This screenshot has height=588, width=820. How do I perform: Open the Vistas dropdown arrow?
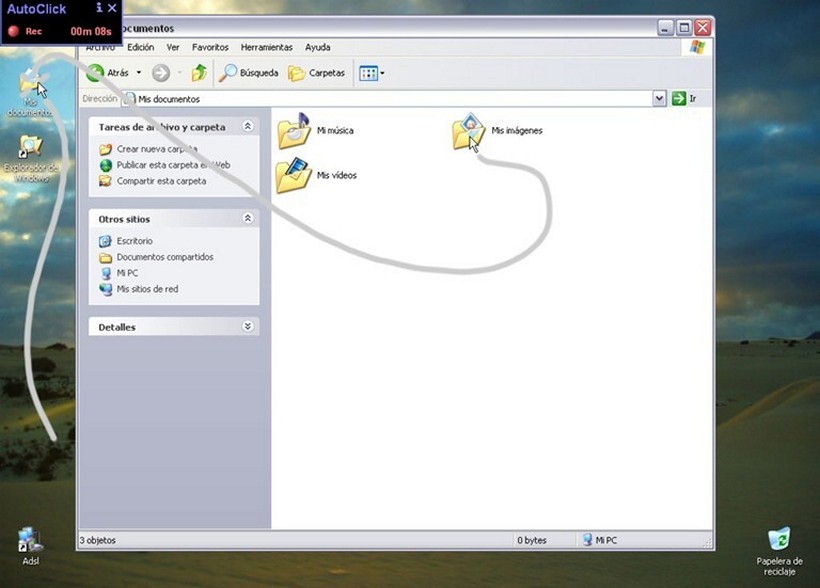[382, 73]
